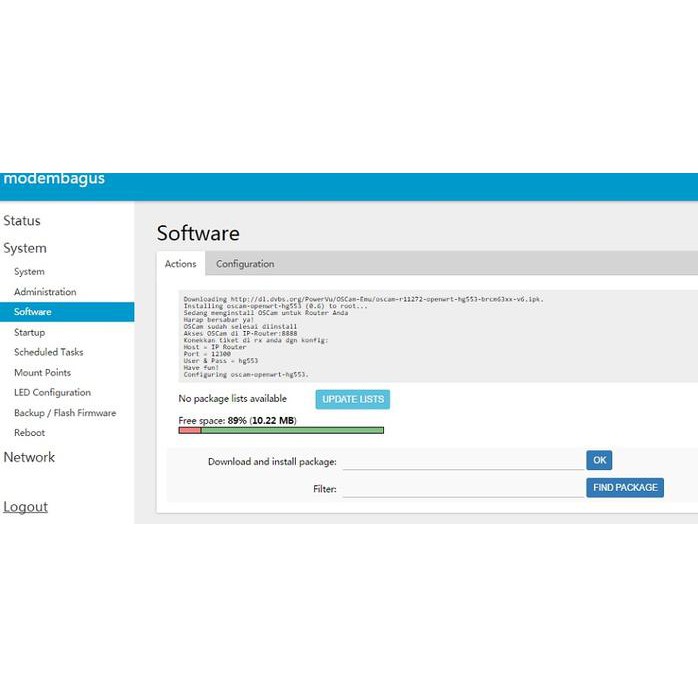Collapse the System menu section
Screen dimensions: 698x698
click(x=25, y=248)
